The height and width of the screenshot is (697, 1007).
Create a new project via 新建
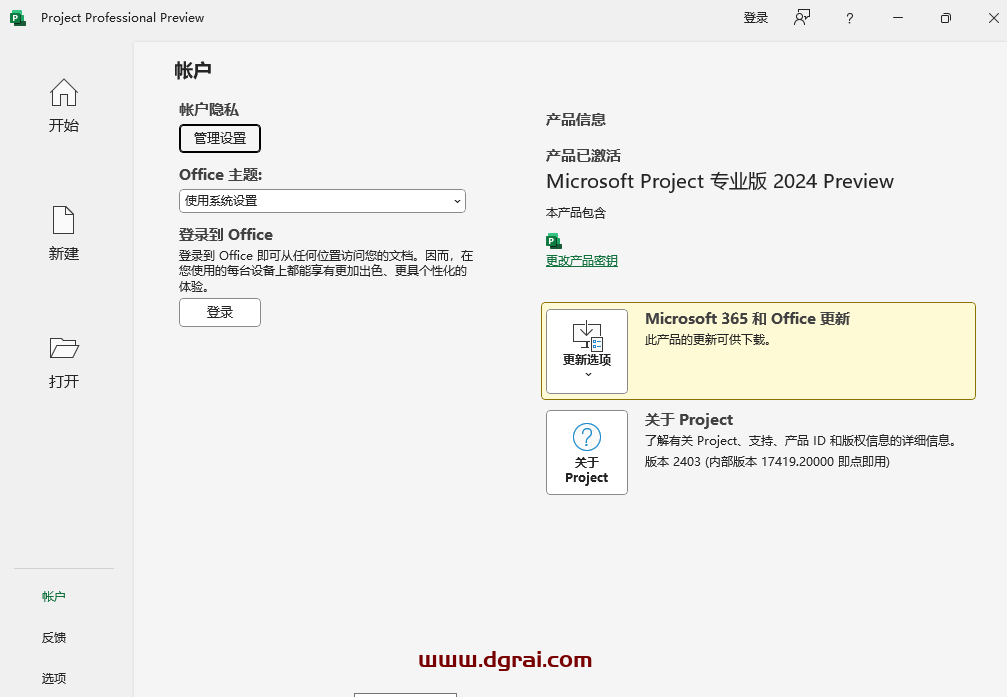[64, 234]
